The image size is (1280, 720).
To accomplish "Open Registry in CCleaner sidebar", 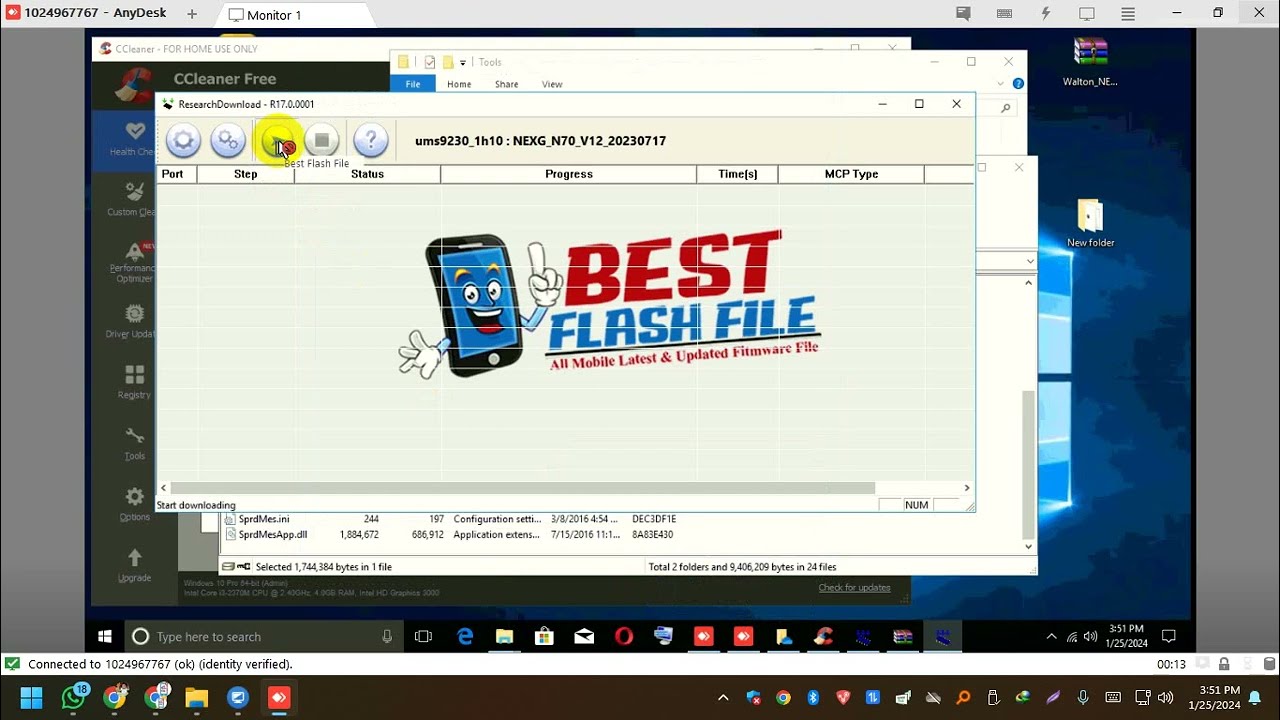I will 134,382.
